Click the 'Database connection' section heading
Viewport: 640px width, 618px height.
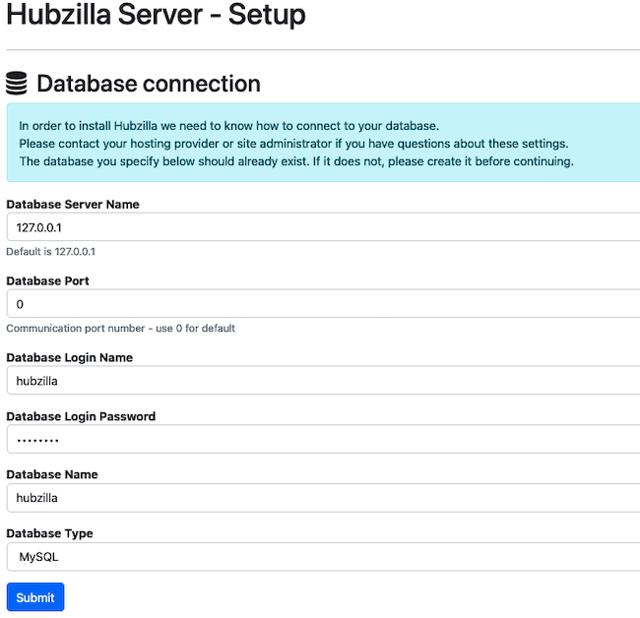(x=148, y=84)
